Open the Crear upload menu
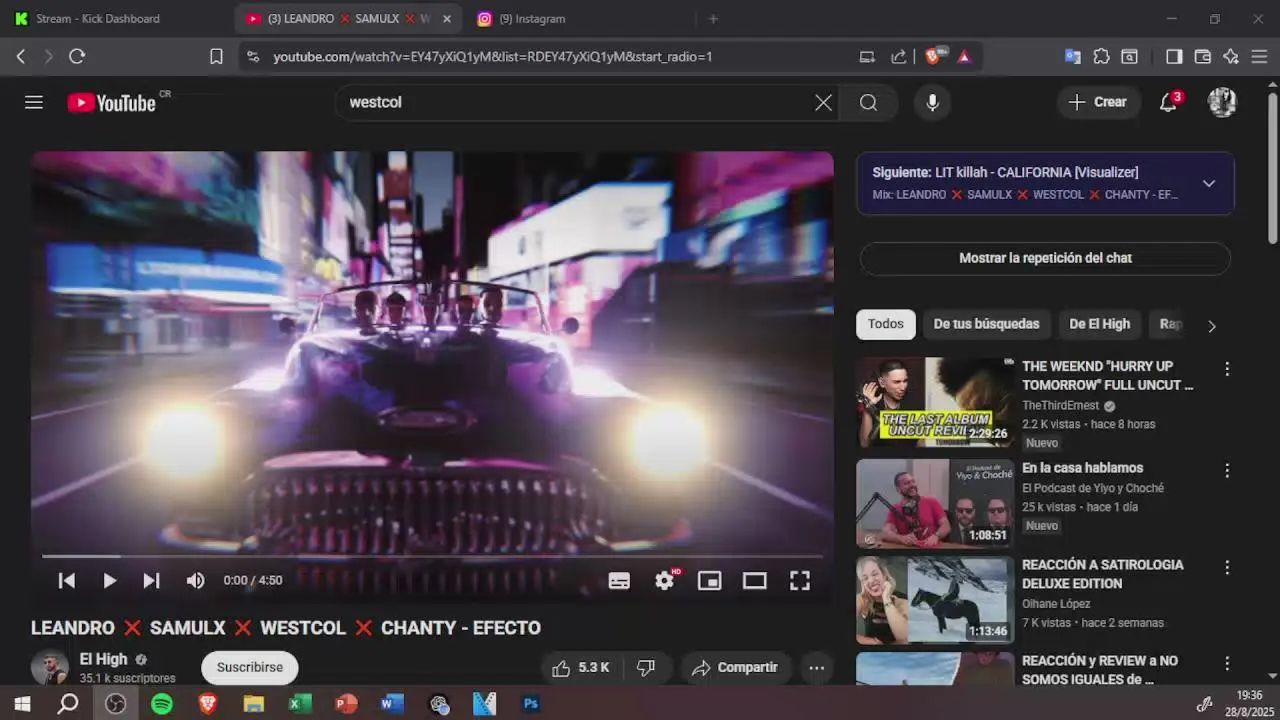 [x=1098, y=102]
